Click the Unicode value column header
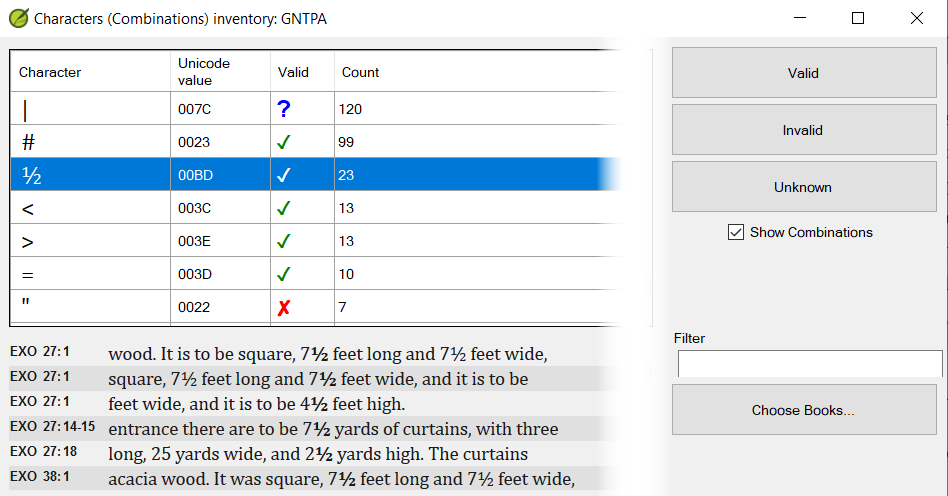Viewport: 948px width, 496px height. [x=204, y=72]
